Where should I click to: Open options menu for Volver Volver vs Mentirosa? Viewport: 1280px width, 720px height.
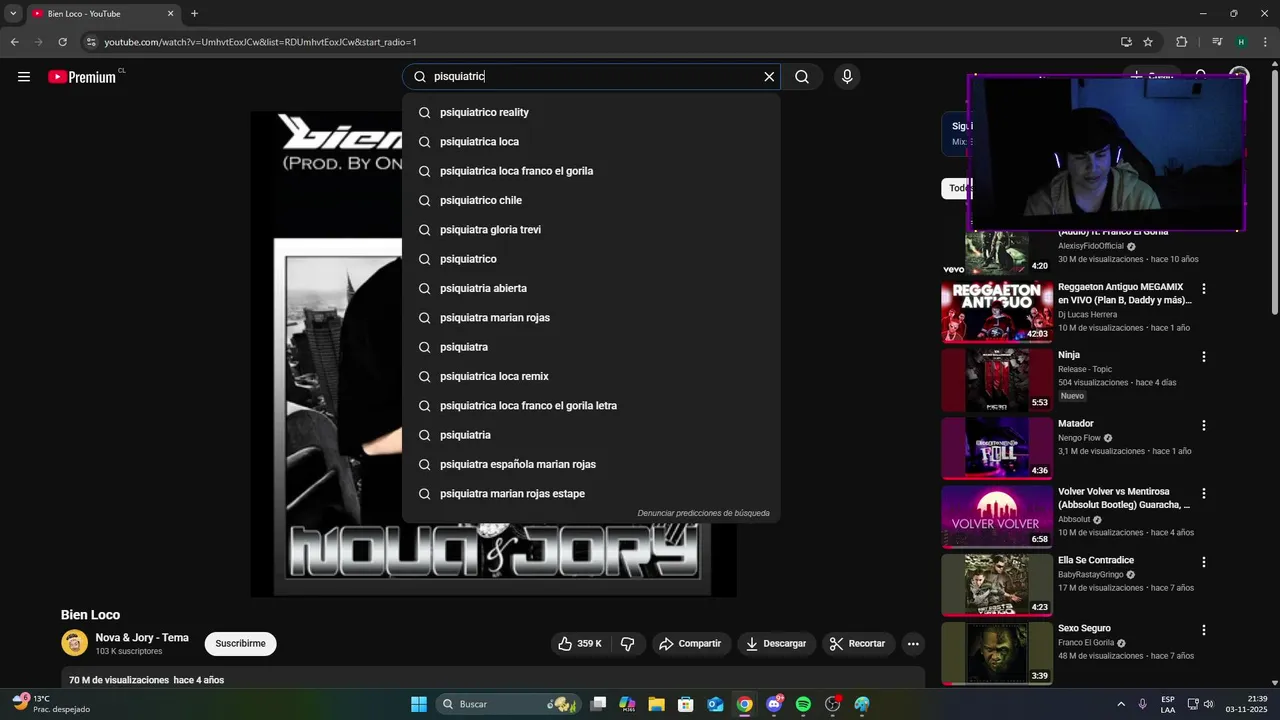coord(1204,493)
